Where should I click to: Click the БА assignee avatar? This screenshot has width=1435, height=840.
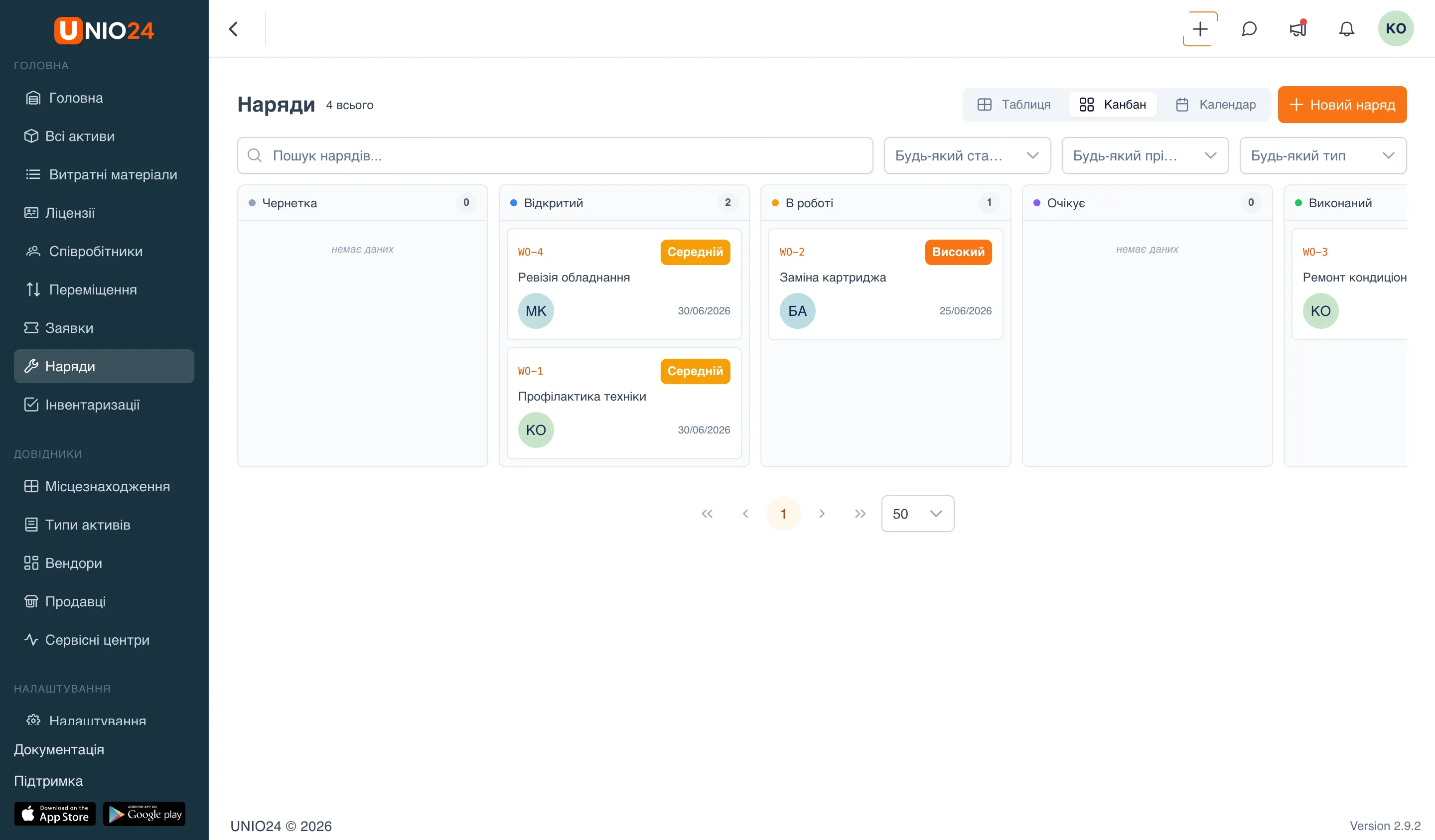pyautogui.click(x=797, y=311)
